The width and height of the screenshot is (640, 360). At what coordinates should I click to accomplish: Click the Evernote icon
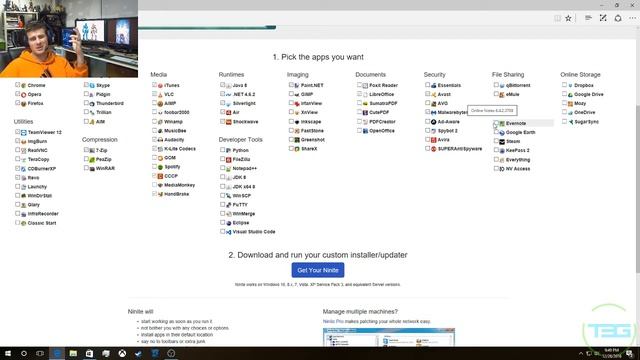click(x=502, y=123)
